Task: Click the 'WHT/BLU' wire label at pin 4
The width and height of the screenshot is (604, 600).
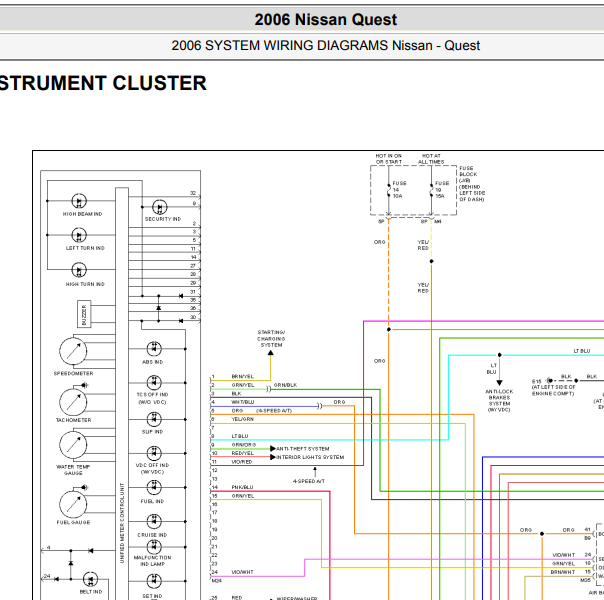Action: coord(243,402)
